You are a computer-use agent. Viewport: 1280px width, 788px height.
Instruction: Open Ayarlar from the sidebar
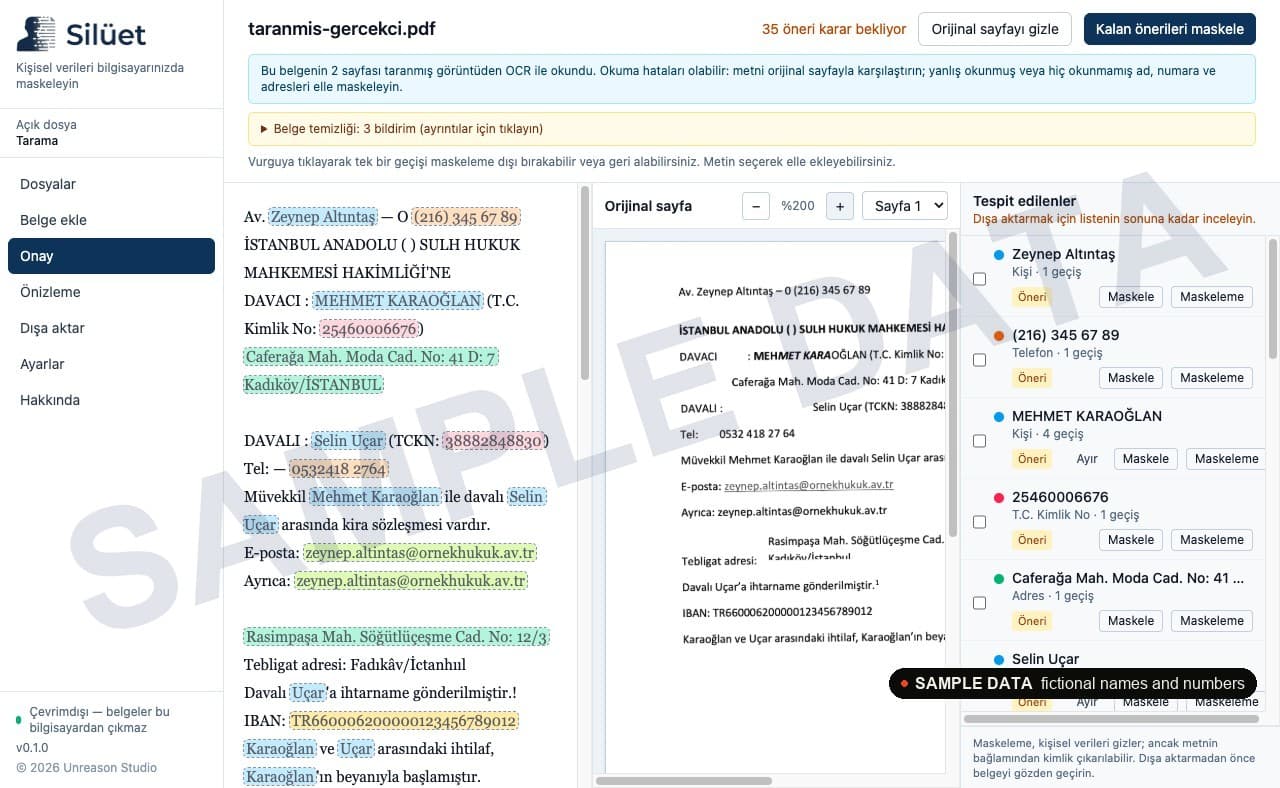111,364
